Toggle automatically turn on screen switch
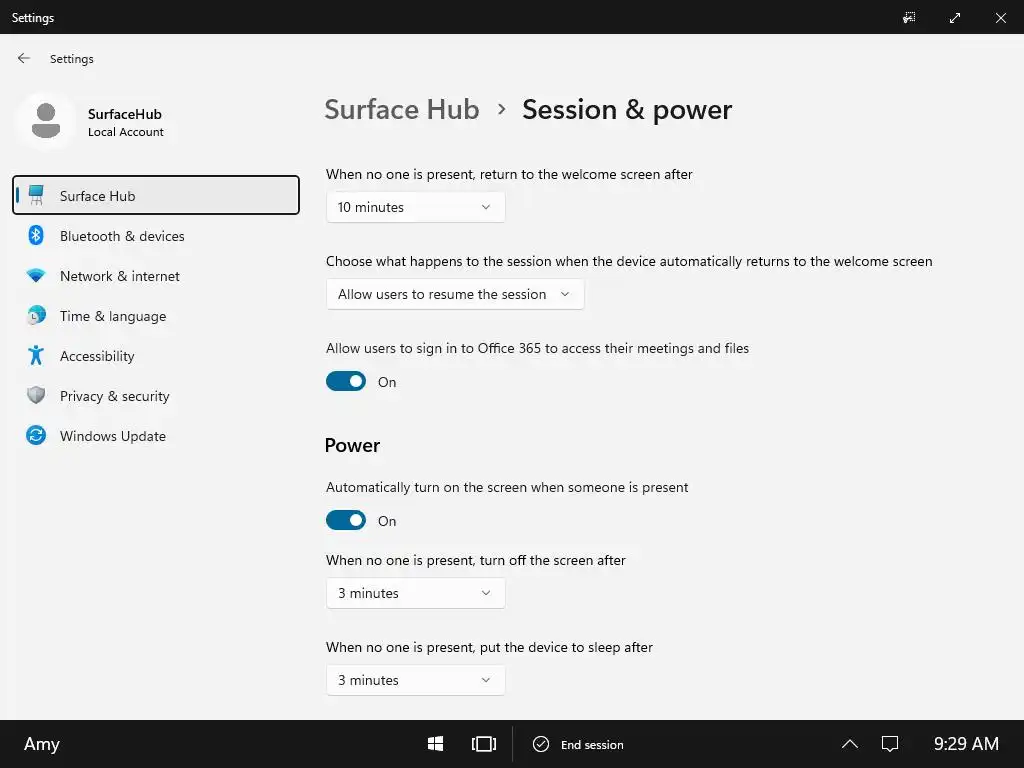Screen dimensions: 1024x768 [x=346, y=520]
